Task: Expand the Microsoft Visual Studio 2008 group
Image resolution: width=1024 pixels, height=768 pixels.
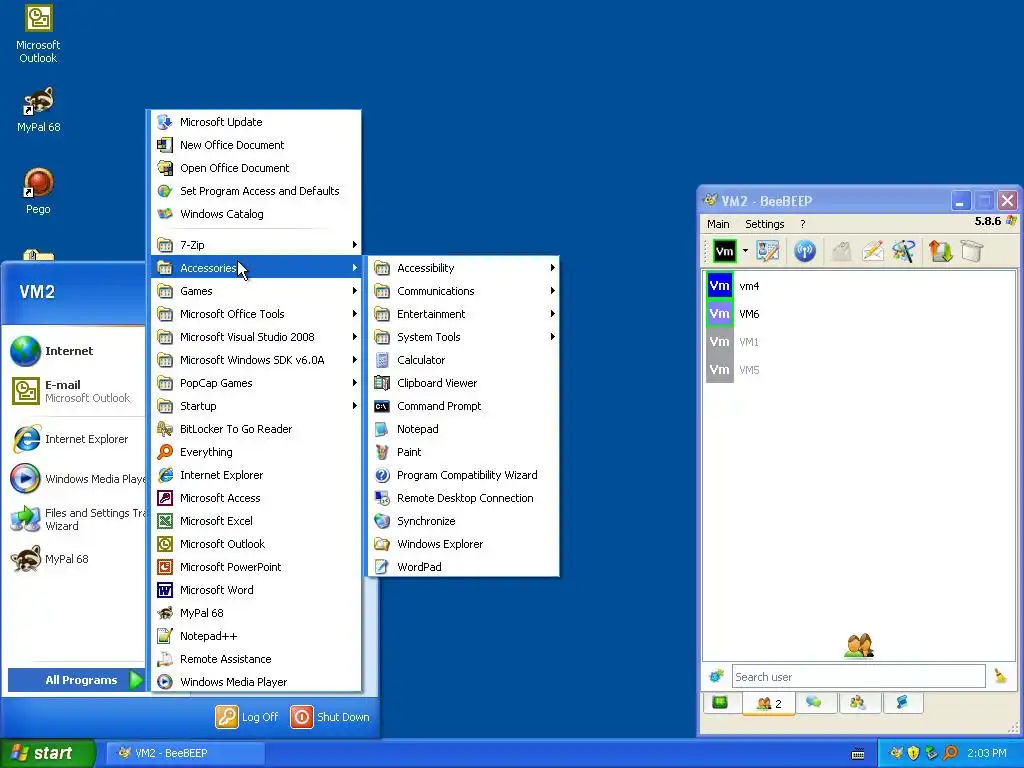Action: click(256, 337)
